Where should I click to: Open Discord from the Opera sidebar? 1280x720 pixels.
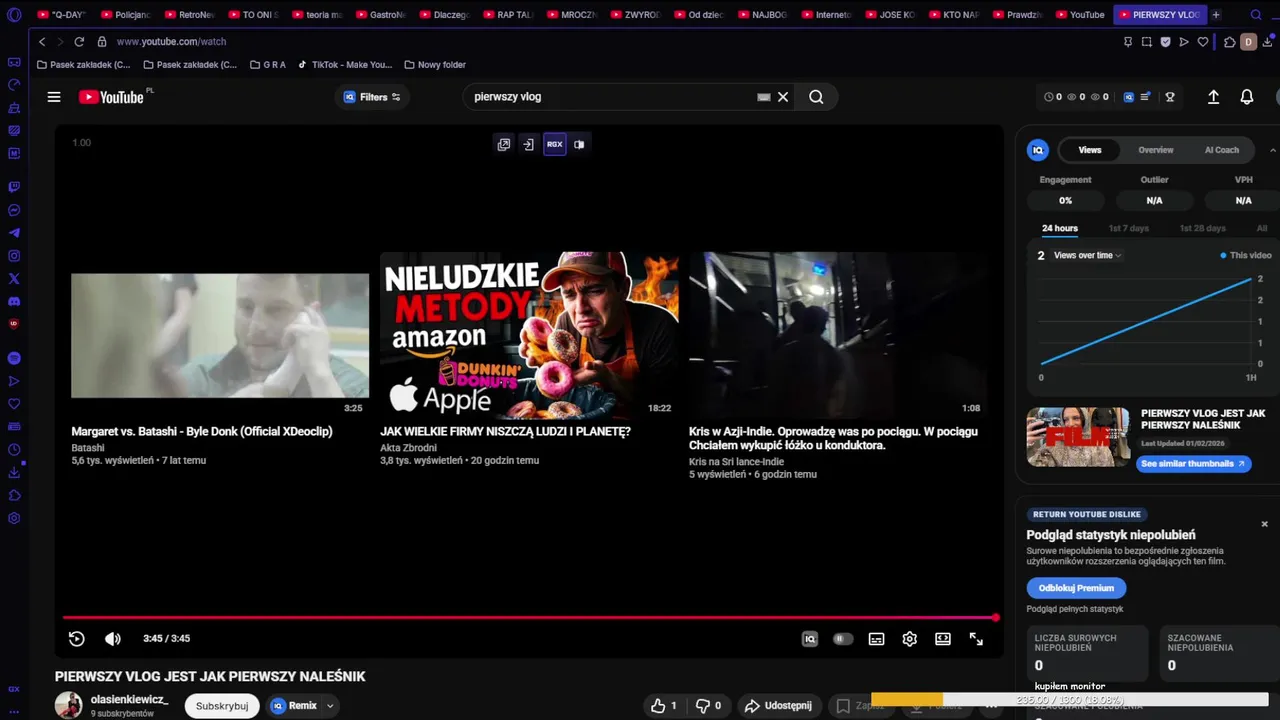[x=14, y=301]
